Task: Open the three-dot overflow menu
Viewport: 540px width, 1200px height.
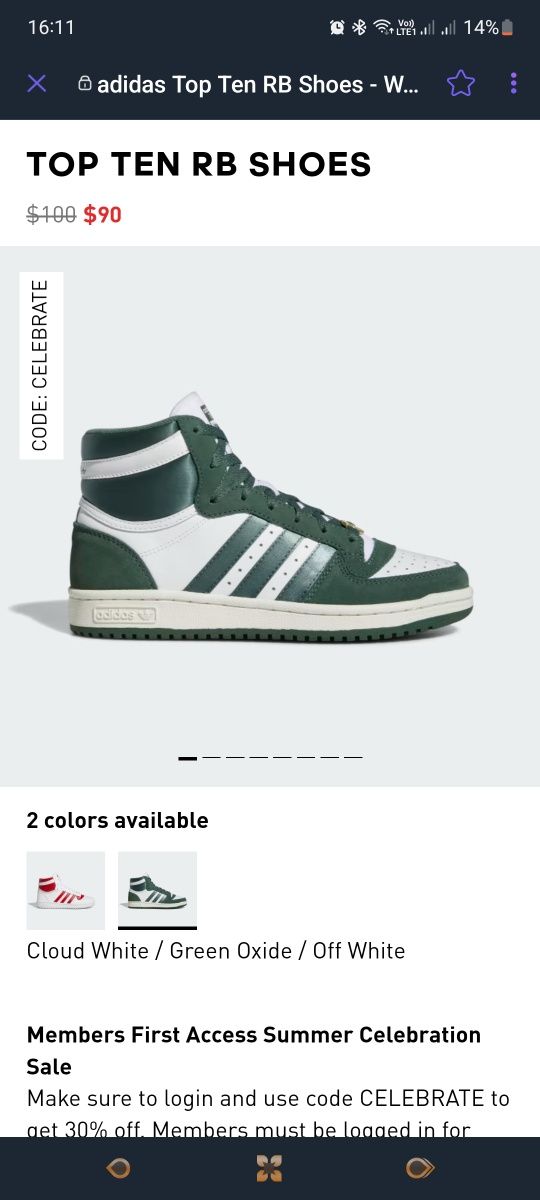Action: 514,83
